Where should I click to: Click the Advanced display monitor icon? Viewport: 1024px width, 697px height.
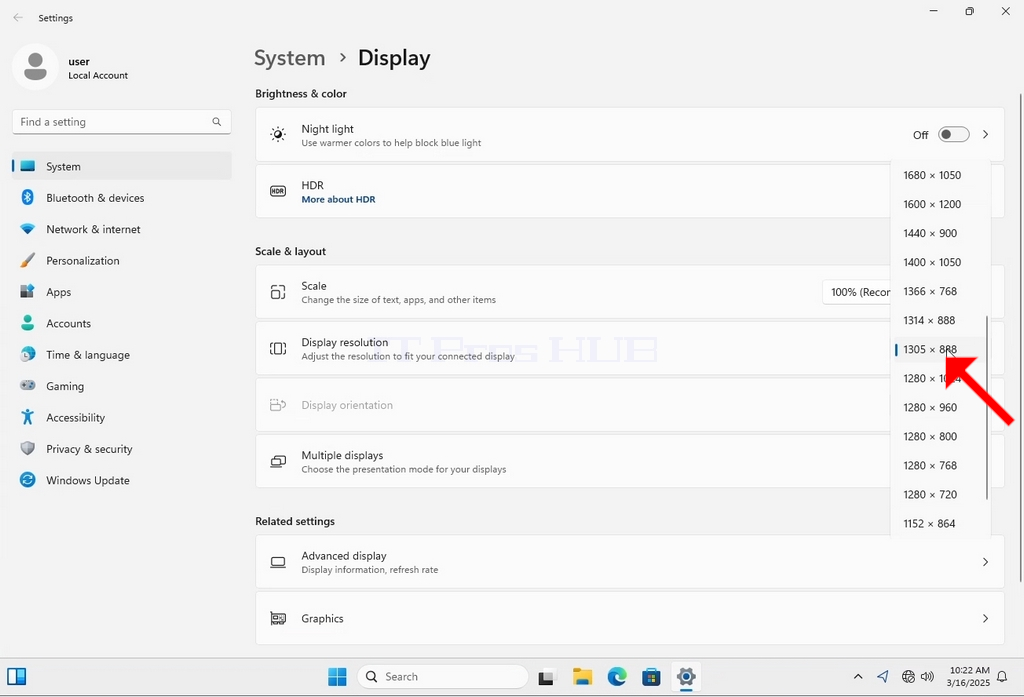(278, 562)
